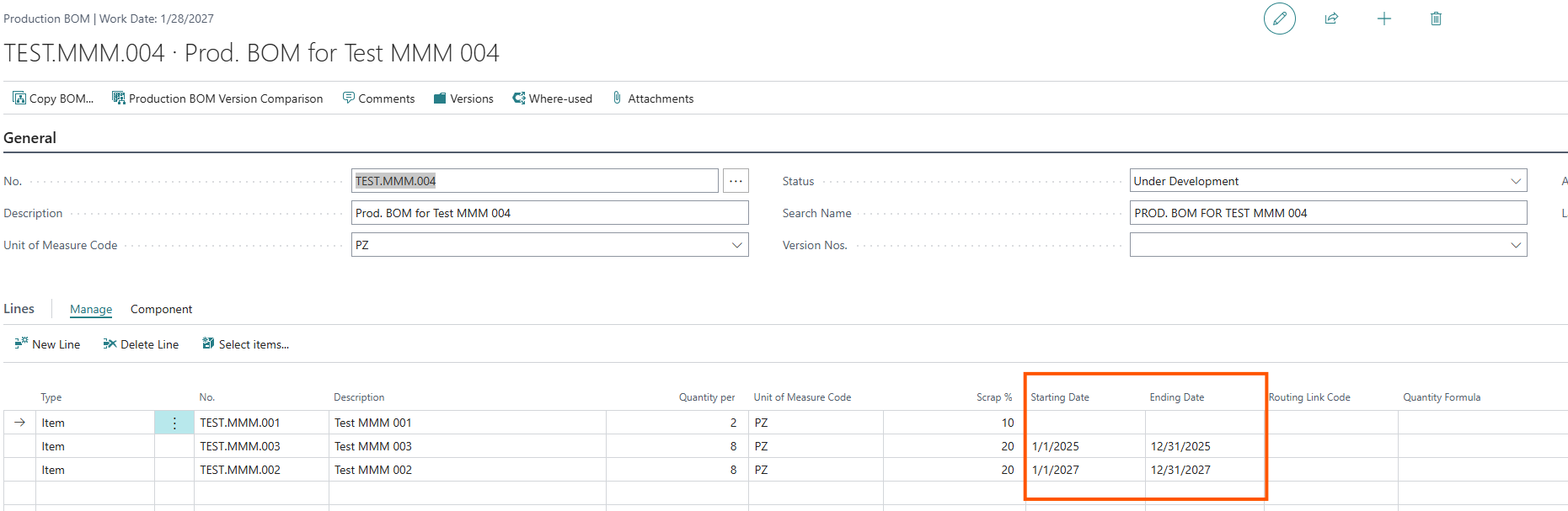The height and width of the screenshot is (511, 1568).
Task: Click the ellipsis button beside No. field
Action: pyautogui.click(x=736, y=181)
